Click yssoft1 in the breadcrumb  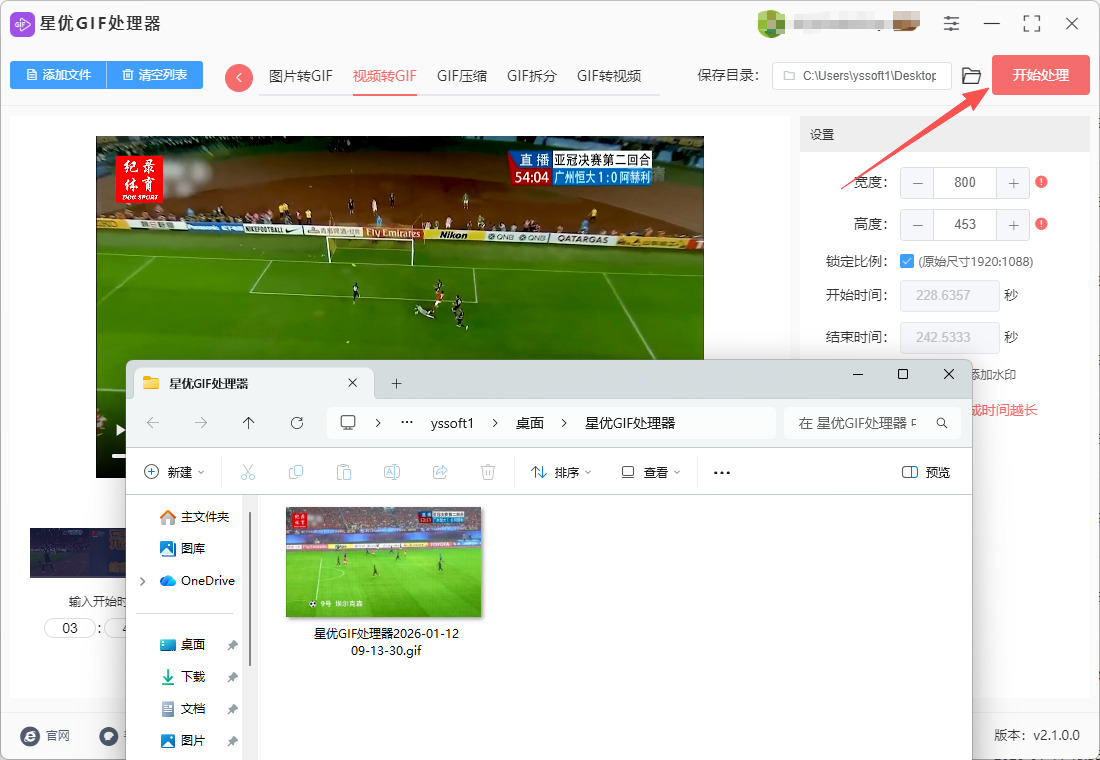[x=452, y=423]
